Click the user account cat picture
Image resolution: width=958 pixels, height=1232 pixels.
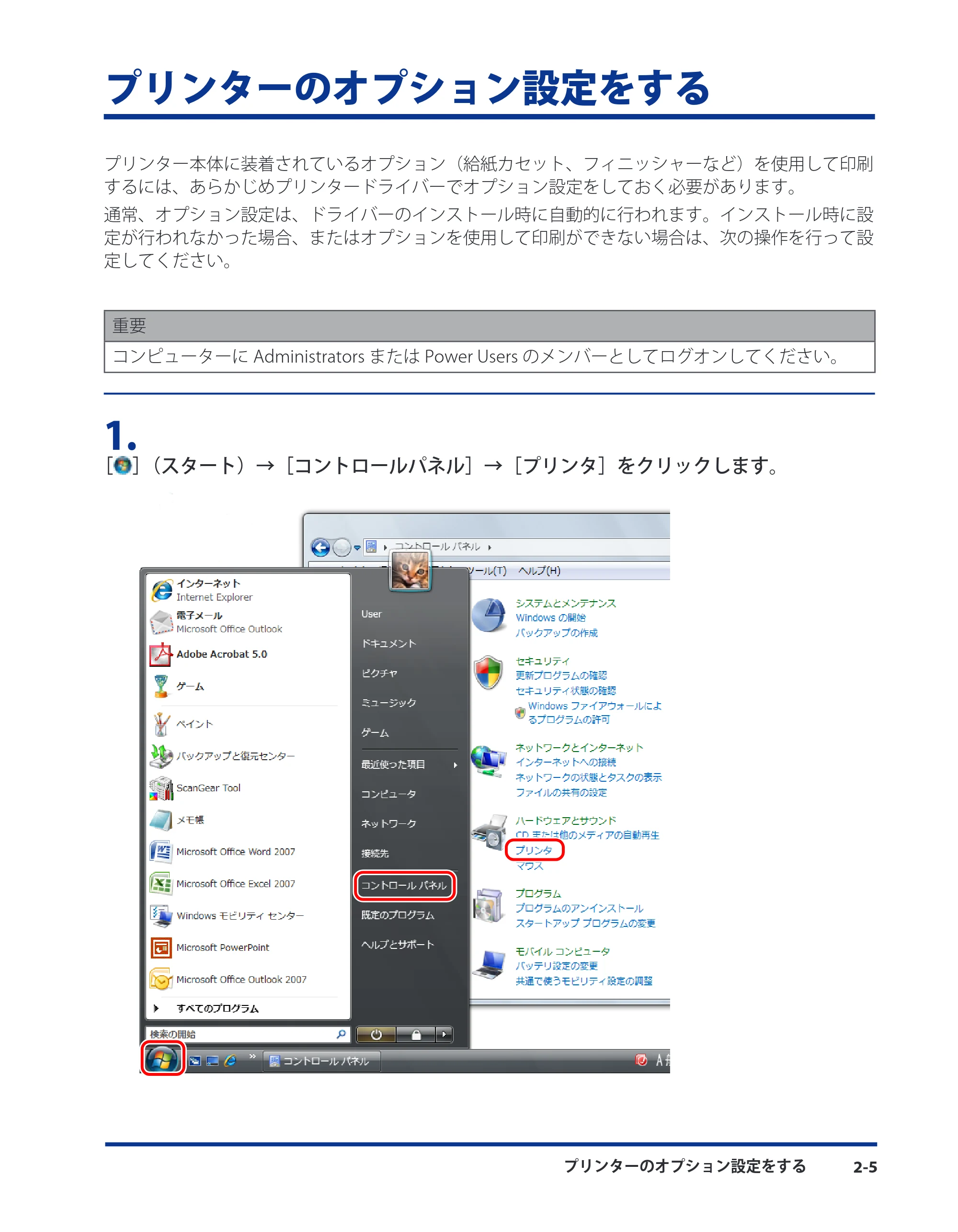coord(410,570)
